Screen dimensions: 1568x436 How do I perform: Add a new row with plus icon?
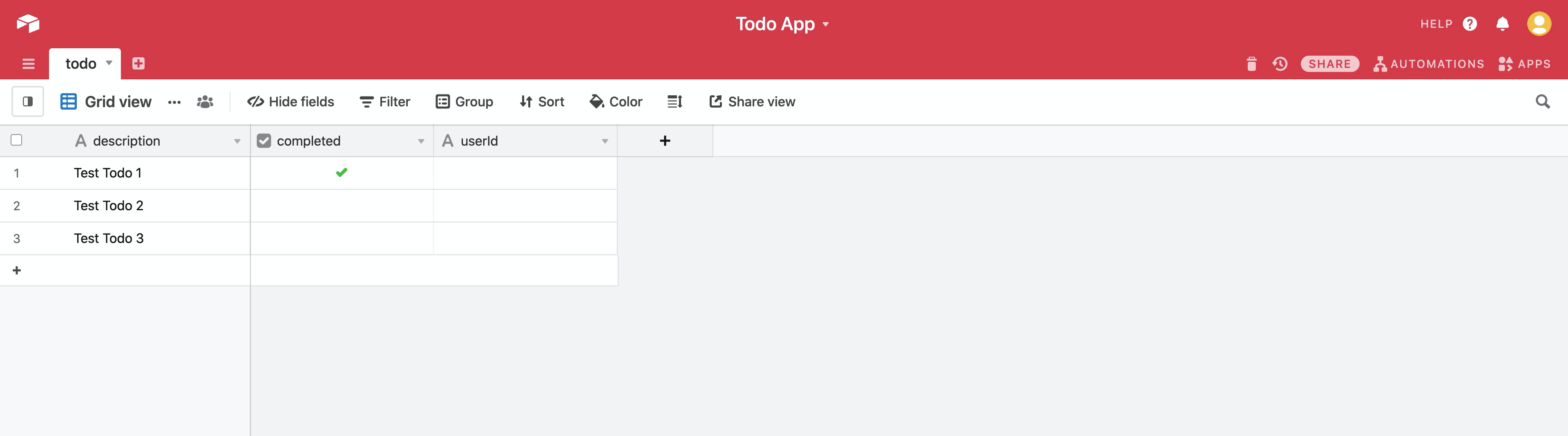[17, 270]
